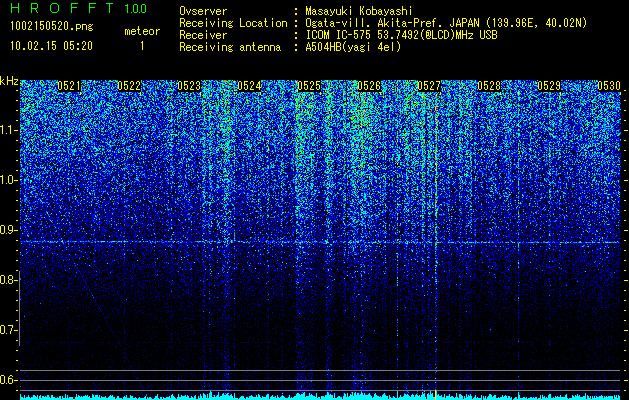Click the 0527 time marker
Viewport: 629px width, 400px height.
tap(429, 86)
